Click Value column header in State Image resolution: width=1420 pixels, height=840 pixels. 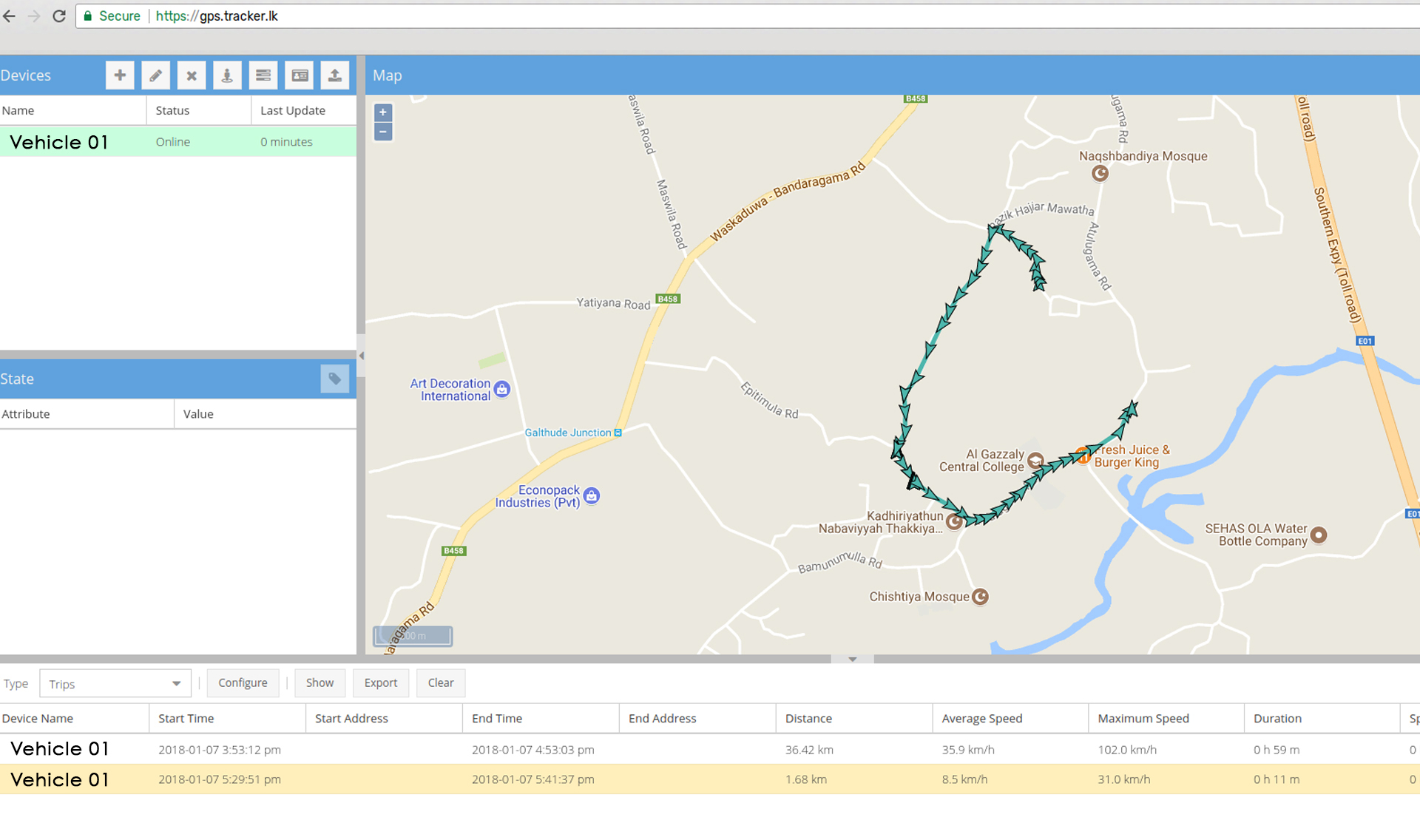pyautogui.click(x=265, y=414)
